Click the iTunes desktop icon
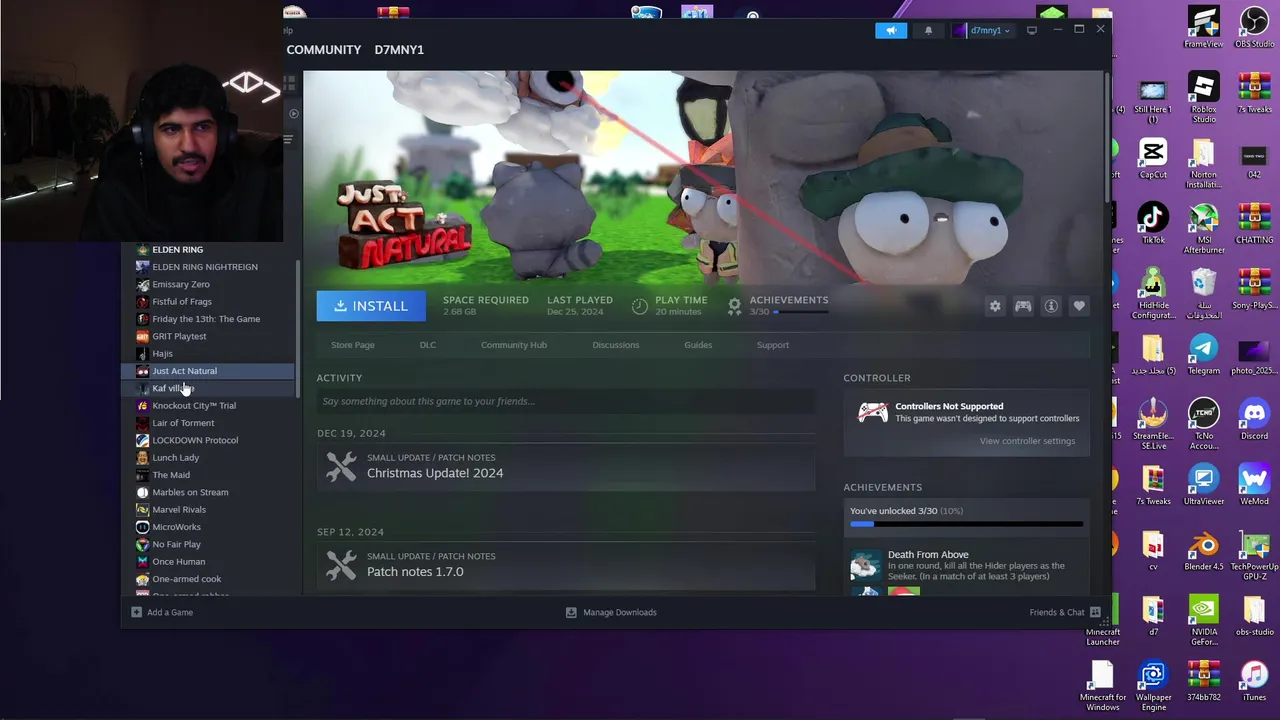This screenshot has width=1280, height=720. point(1254,681)
